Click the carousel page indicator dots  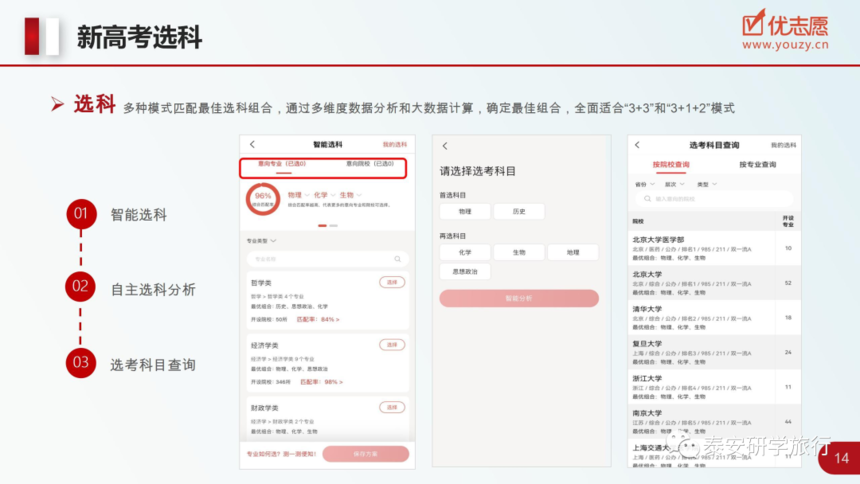(x=327, y=226)
